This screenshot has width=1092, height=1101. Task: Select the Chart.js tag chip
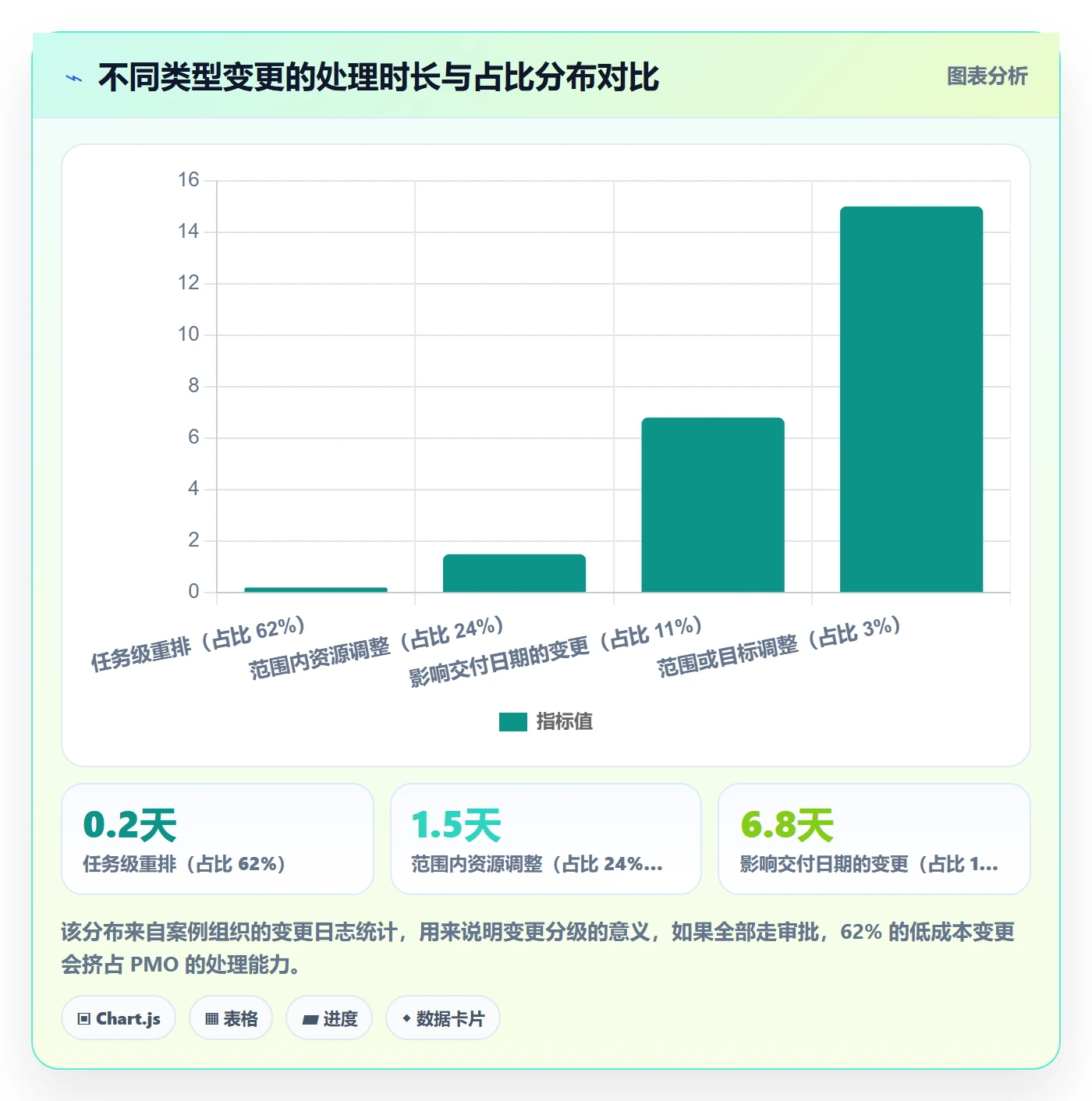[x=119, y=1018]
